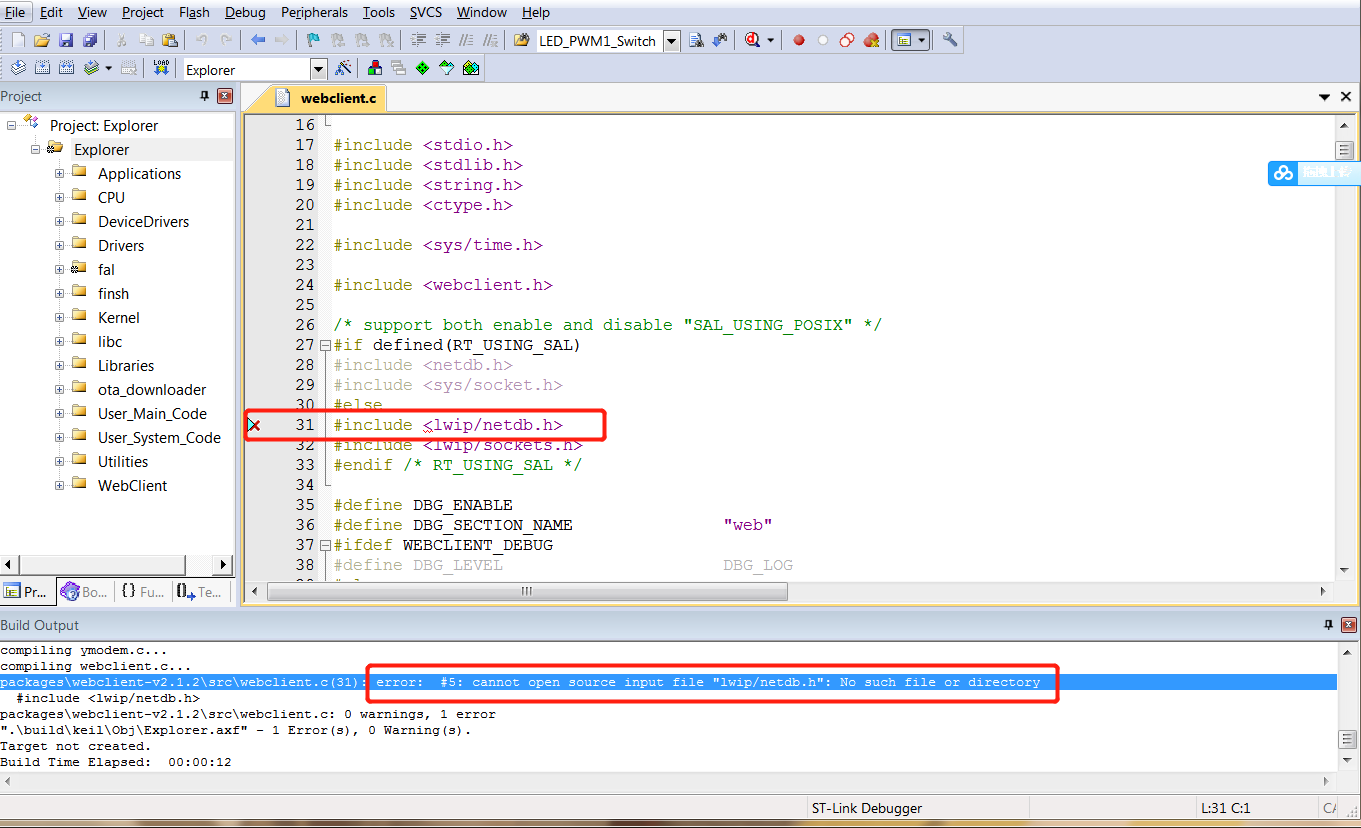Image resolution: width=1361 pixels, height=828 pixels.
Task: Open Configuration with the wrench icon
Action: [x=950, y=40]
